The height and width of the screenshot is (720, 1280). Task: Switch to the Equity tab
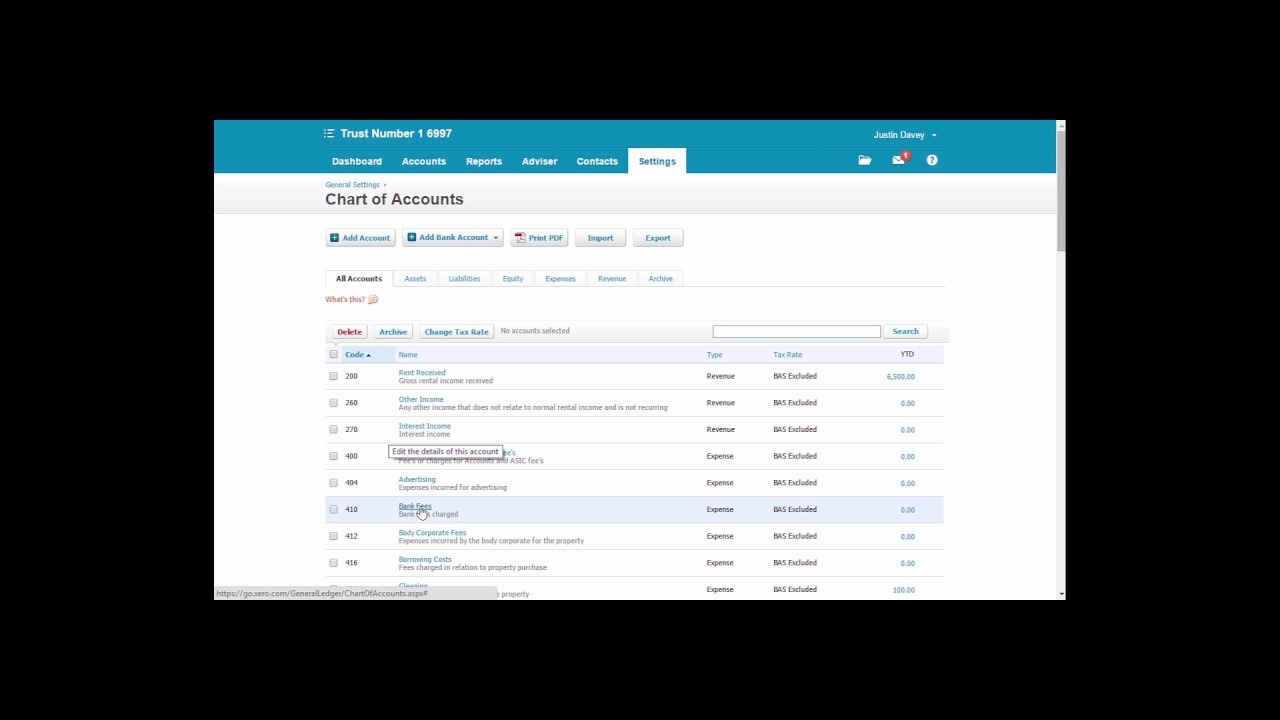(513, 279)
